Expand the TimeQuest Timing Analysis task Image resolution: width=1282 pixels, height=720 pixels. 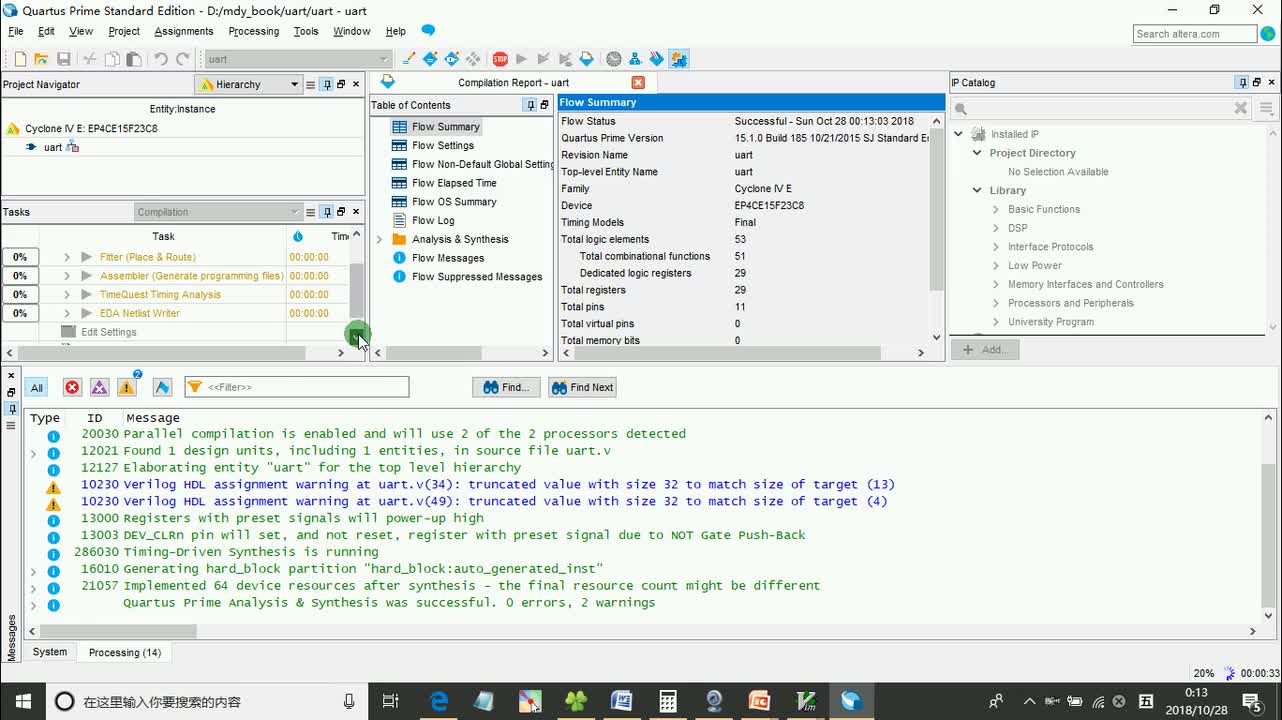67,295
